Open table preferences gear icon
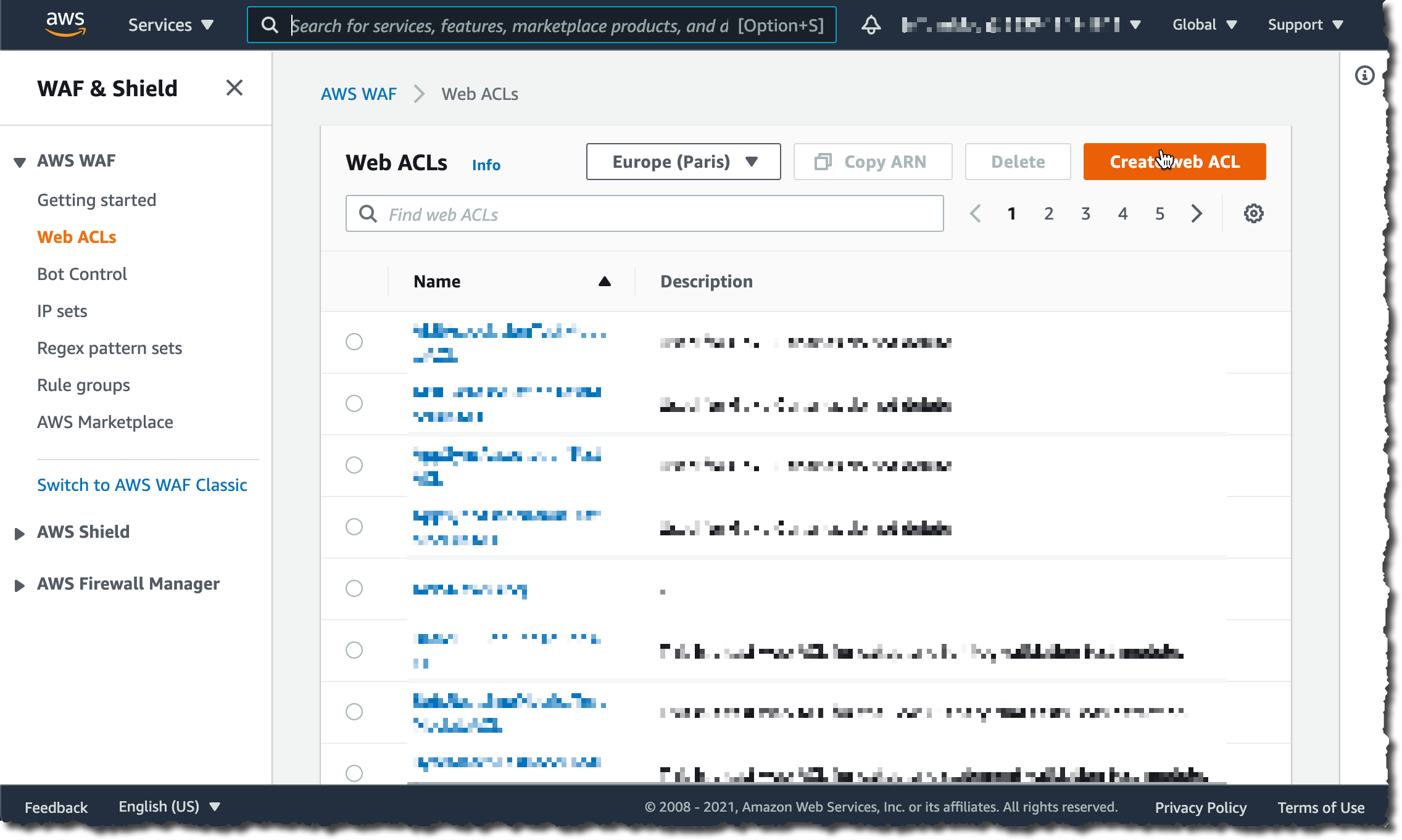The height and width of the screenshot is (840, 1402). point(1253,213)
